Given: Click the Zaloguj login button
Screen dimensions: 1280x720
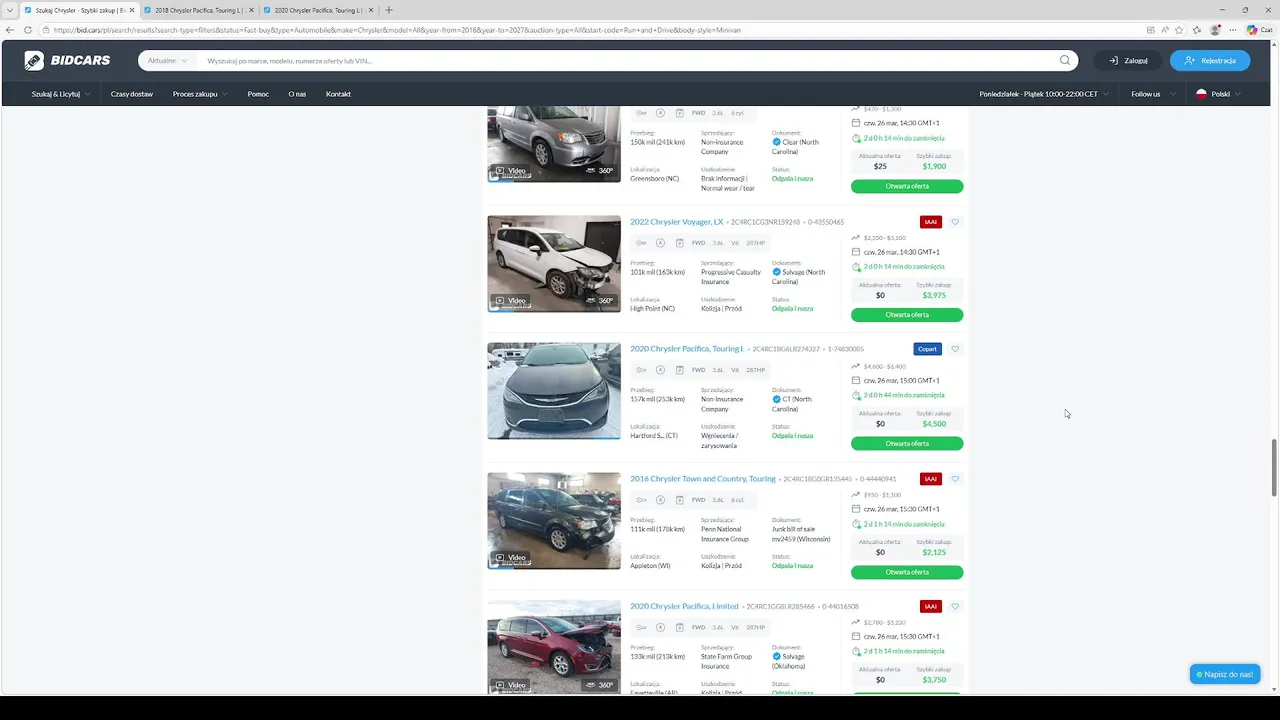Looking at the screenshot, I should click(1128, 61).
